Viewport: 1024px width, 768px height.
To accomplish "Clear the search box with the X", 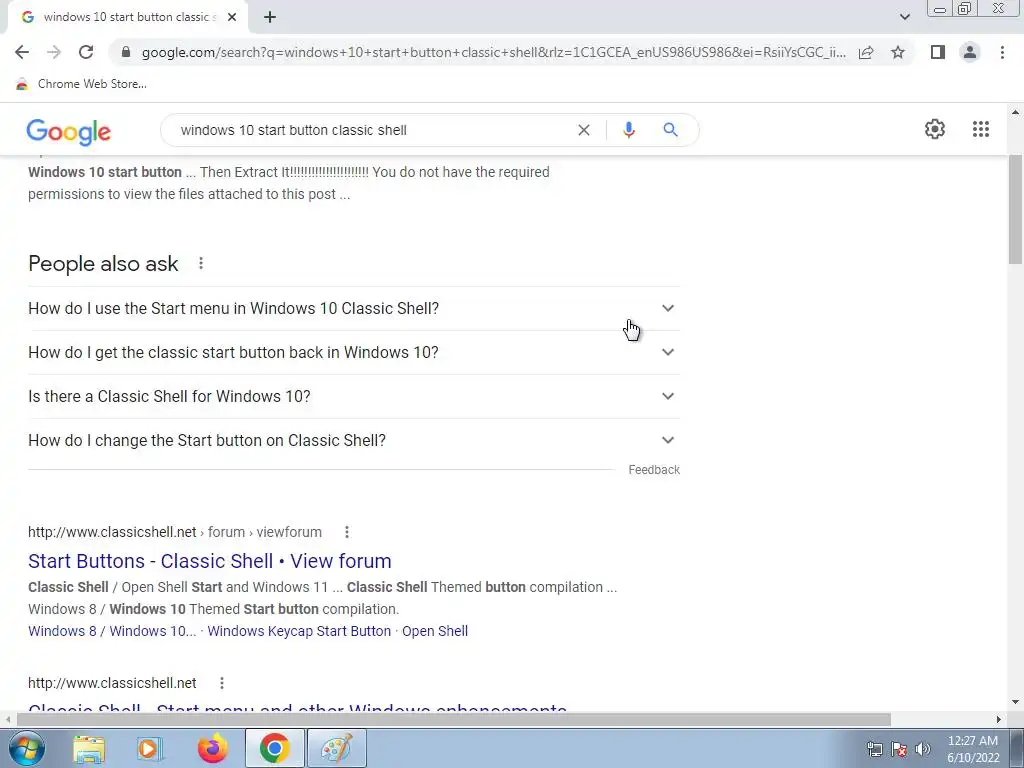I will (x=584, y=130).
